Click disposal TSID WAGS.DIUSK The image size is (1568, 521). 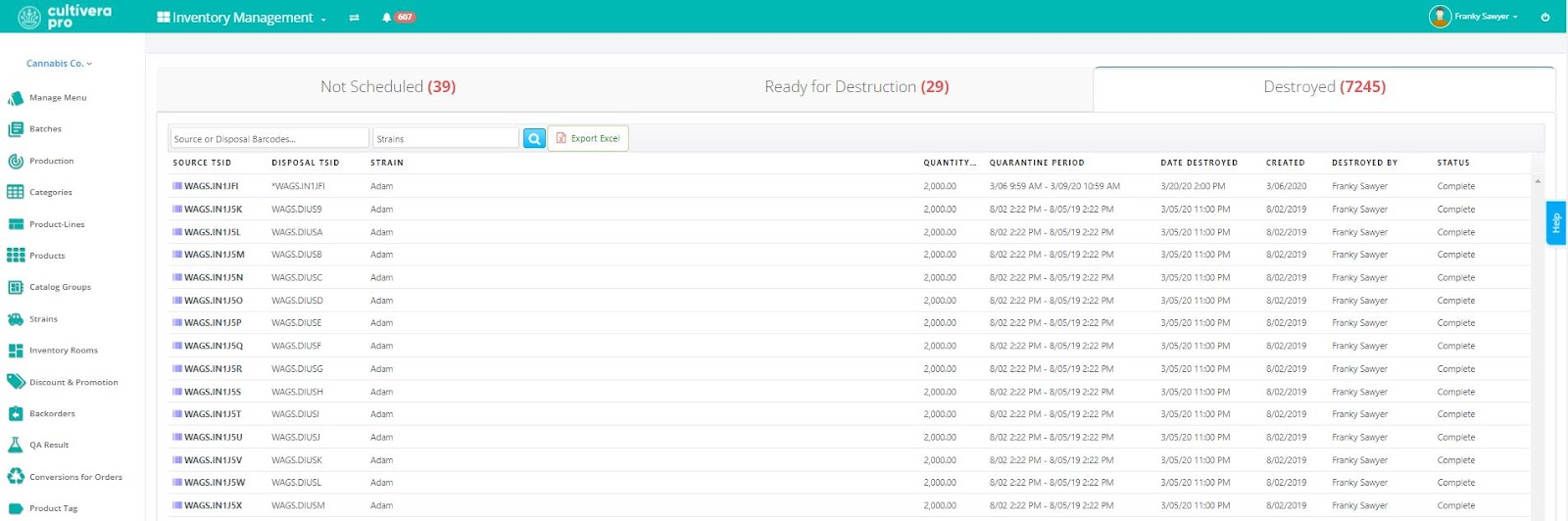coord(297,460)
